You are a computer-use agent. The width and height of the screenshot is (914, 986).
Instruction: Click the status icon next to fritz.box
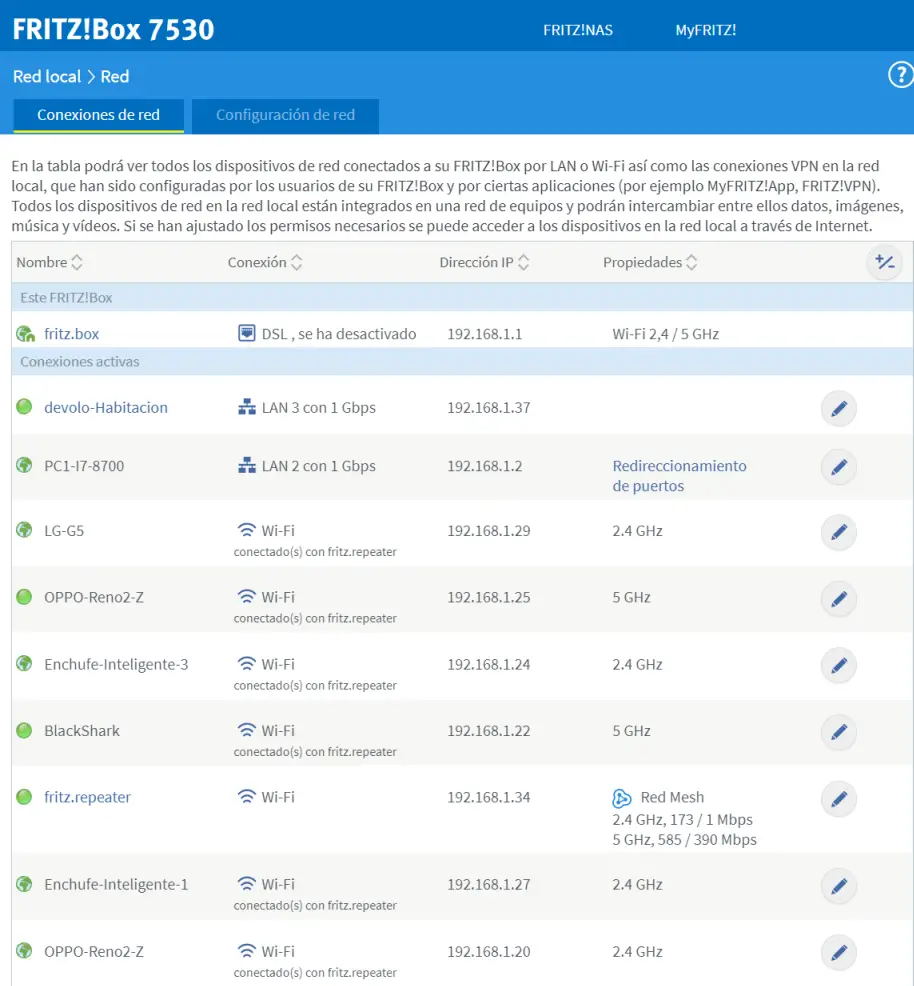(x=25, y=334)
